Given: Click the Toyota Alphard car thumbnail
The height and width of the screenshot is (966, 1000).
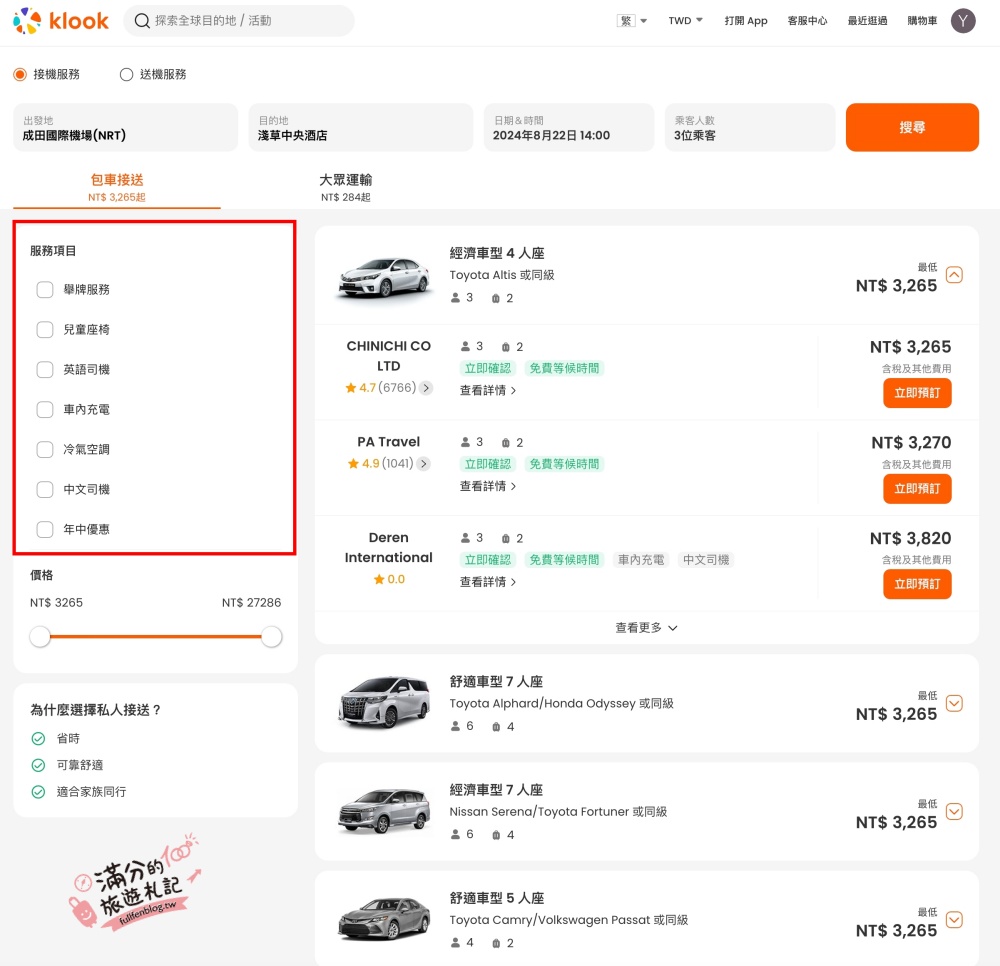Looking at the screenshot, I should [385, 703].
